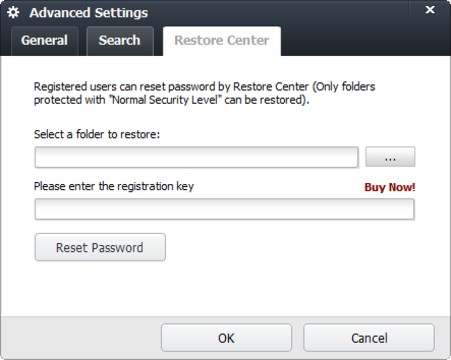Image resolution: width=451 pixels, height=360 pixels.
Task: Click the folder path input field
Action: 197,157
